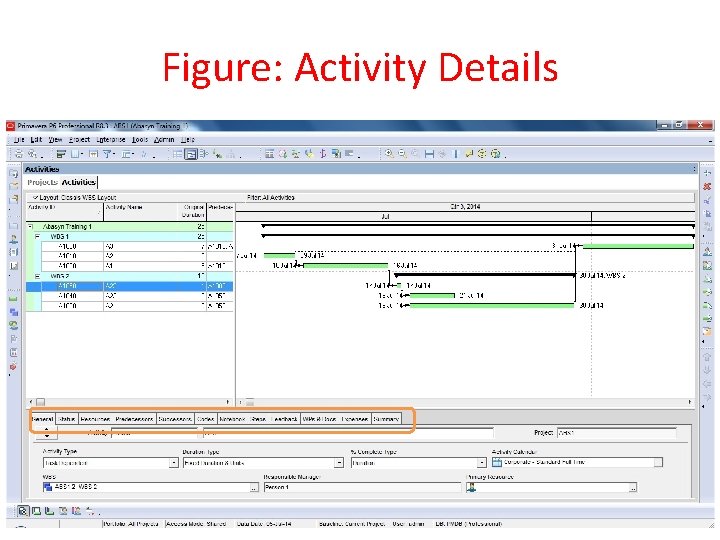Screen dimensions: 720x540
Task: Select the Resources details tab
Action: pos(95,419)
